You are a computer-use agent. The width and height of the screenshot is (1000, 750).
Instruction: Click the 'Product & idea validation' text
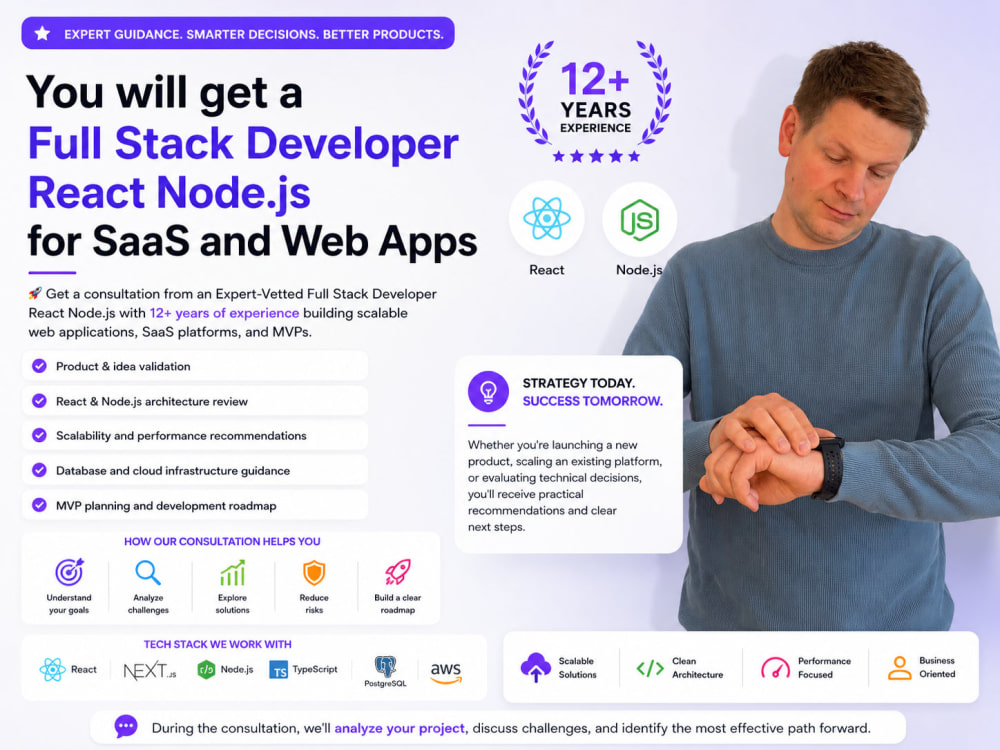click(123, 366)
